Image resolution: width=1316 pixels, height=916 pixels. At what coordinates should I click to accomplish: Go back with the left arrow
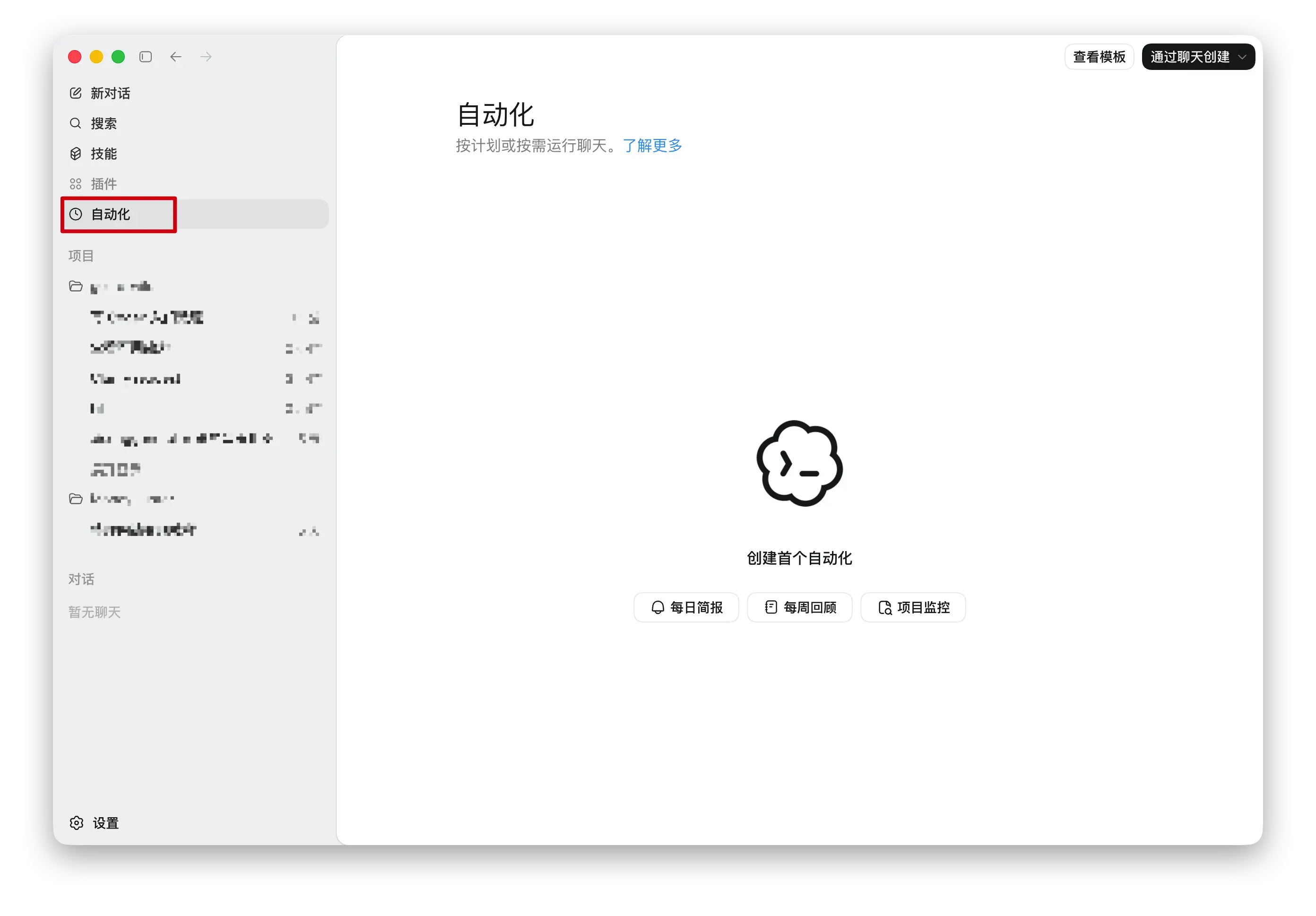click(176, 57)
